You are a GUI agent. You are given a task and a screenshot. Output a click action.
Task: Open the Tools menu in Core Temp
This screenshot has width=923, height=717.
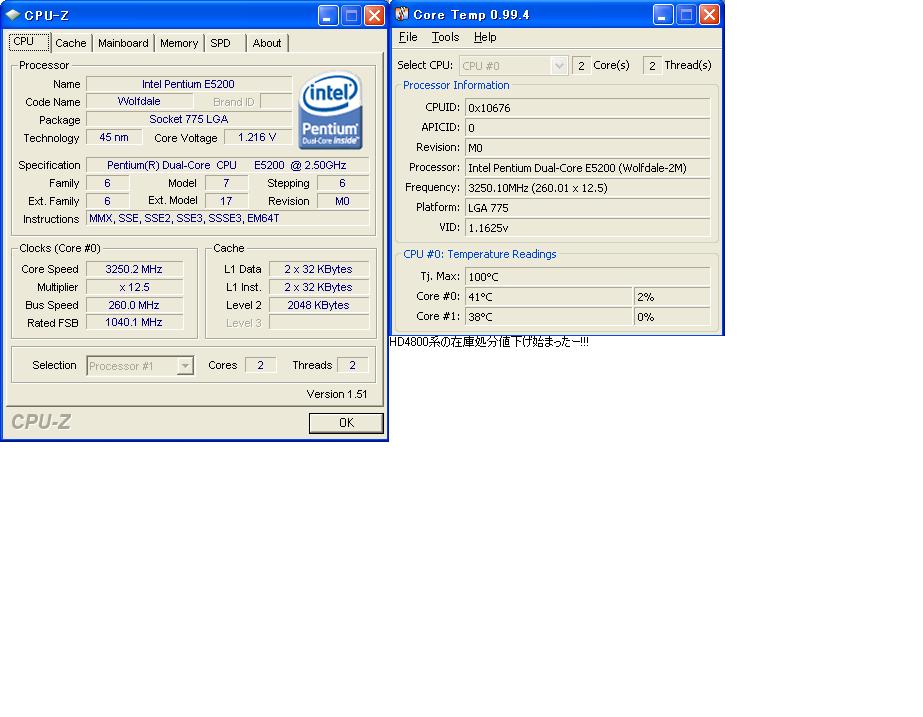pos(445,37)
